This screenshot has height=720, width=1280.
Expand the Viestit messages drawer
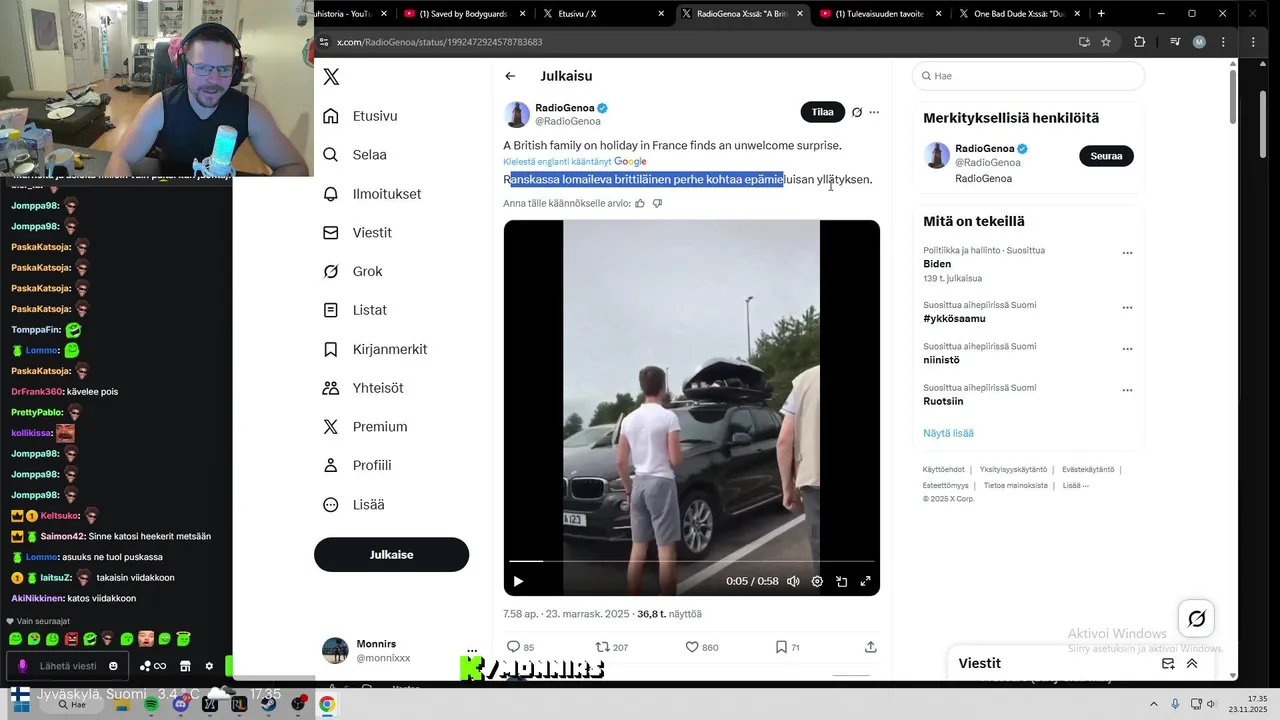tap(1192, 663)
